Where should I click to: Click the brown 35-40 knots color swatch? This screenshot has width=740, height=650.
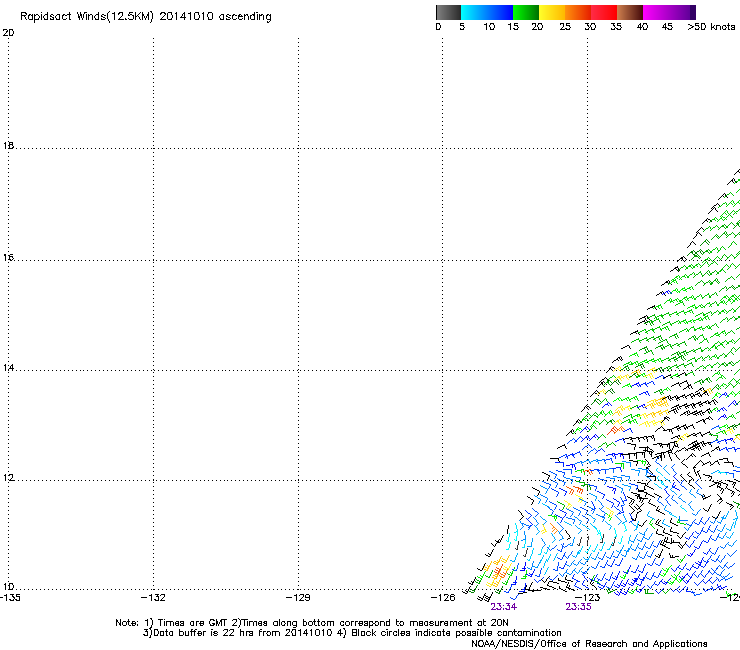tap(630, 12)
